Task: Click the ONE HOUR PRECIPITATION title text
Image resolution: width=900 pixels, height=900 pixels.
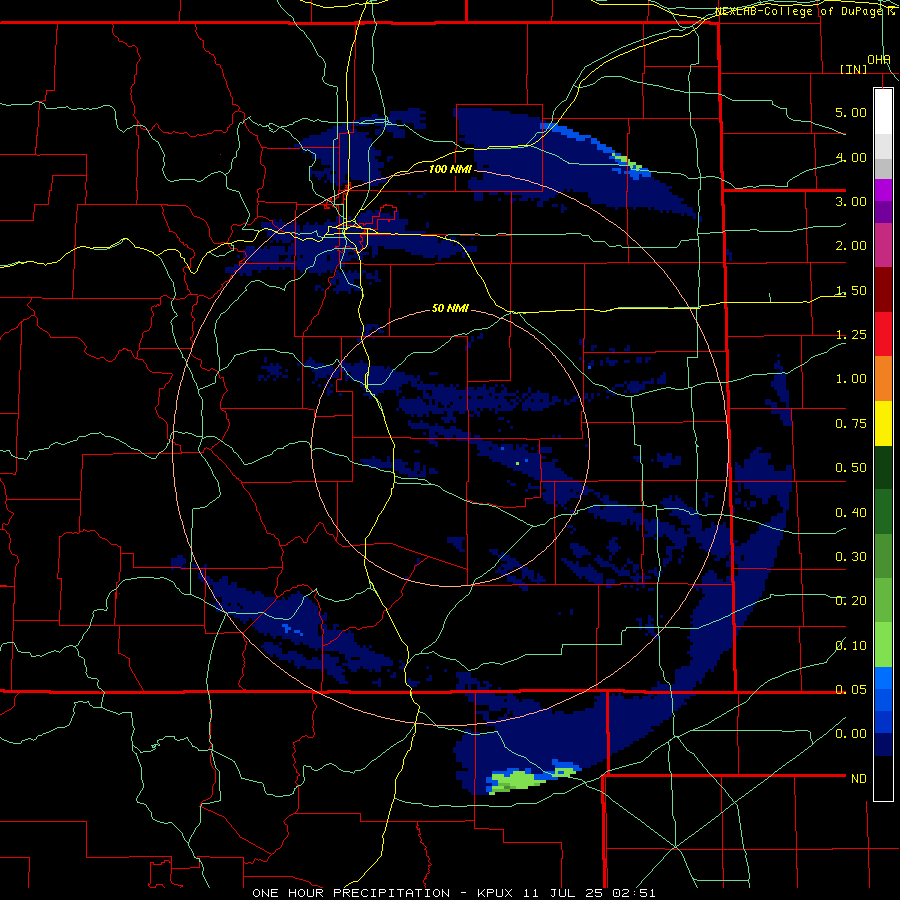Action: 351,893
